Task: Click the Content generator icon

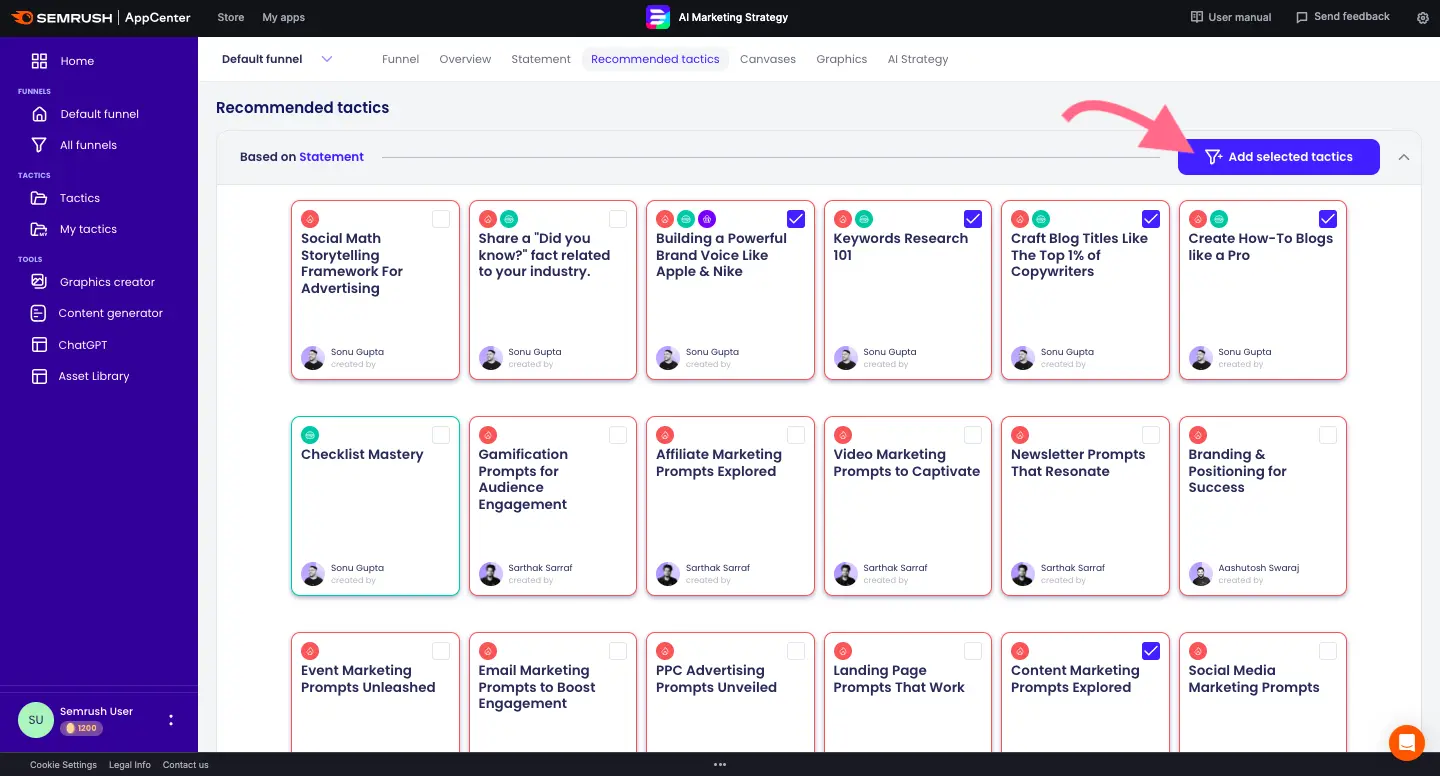Action: pyautogui.click(x=39, y=313)
